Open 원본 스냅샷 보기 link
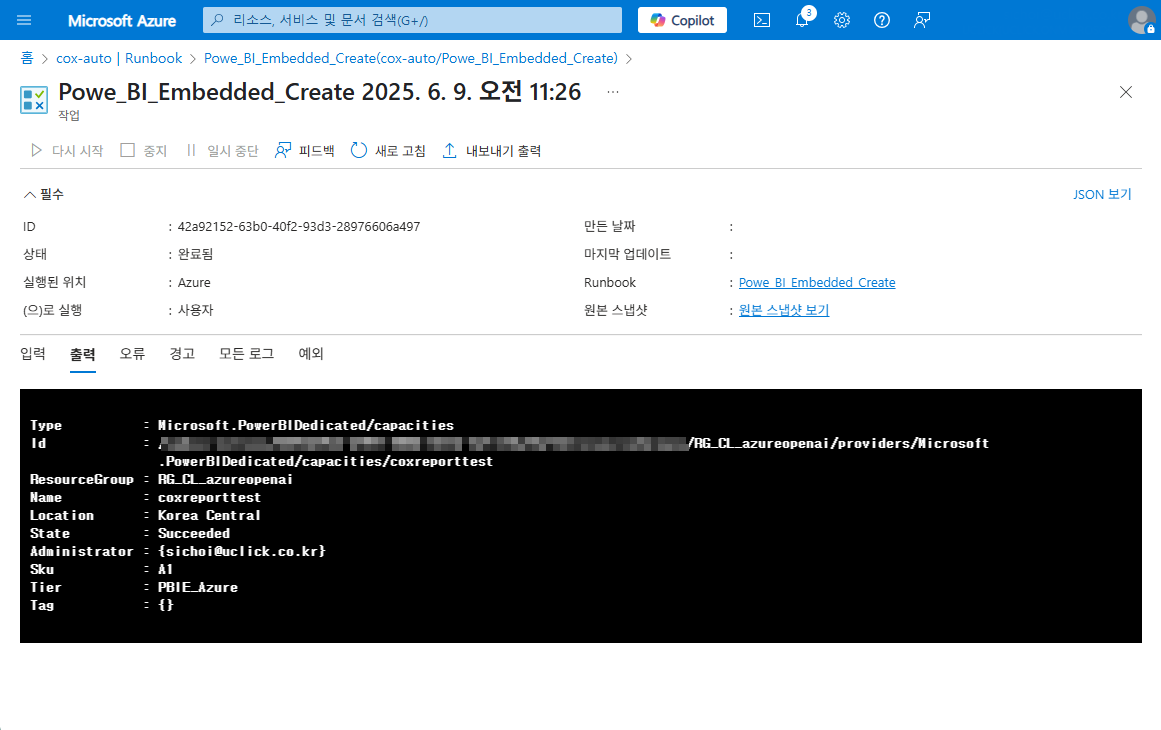 click(x=783, y=310)
